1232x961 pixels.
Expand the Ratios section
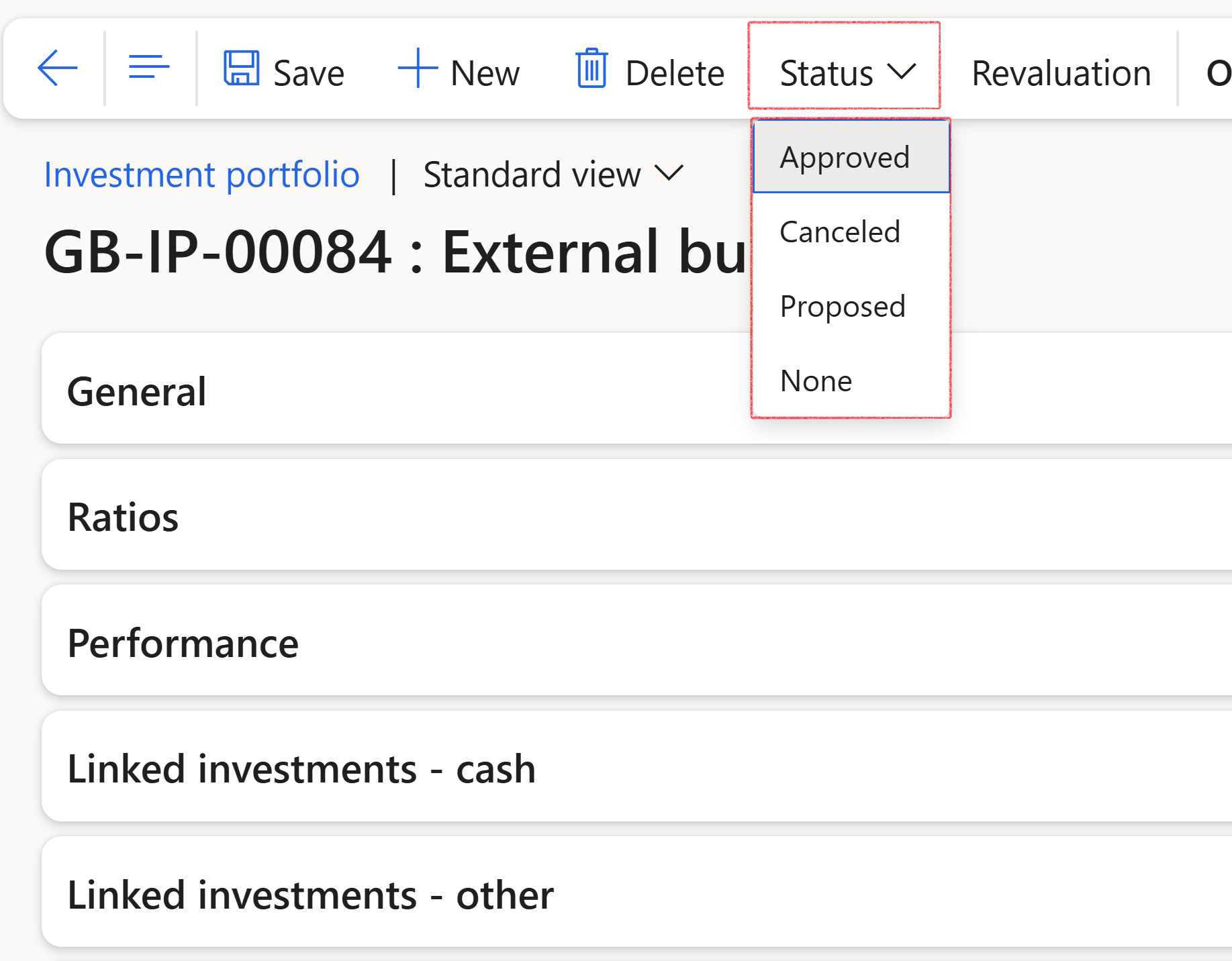click(636, 515)
